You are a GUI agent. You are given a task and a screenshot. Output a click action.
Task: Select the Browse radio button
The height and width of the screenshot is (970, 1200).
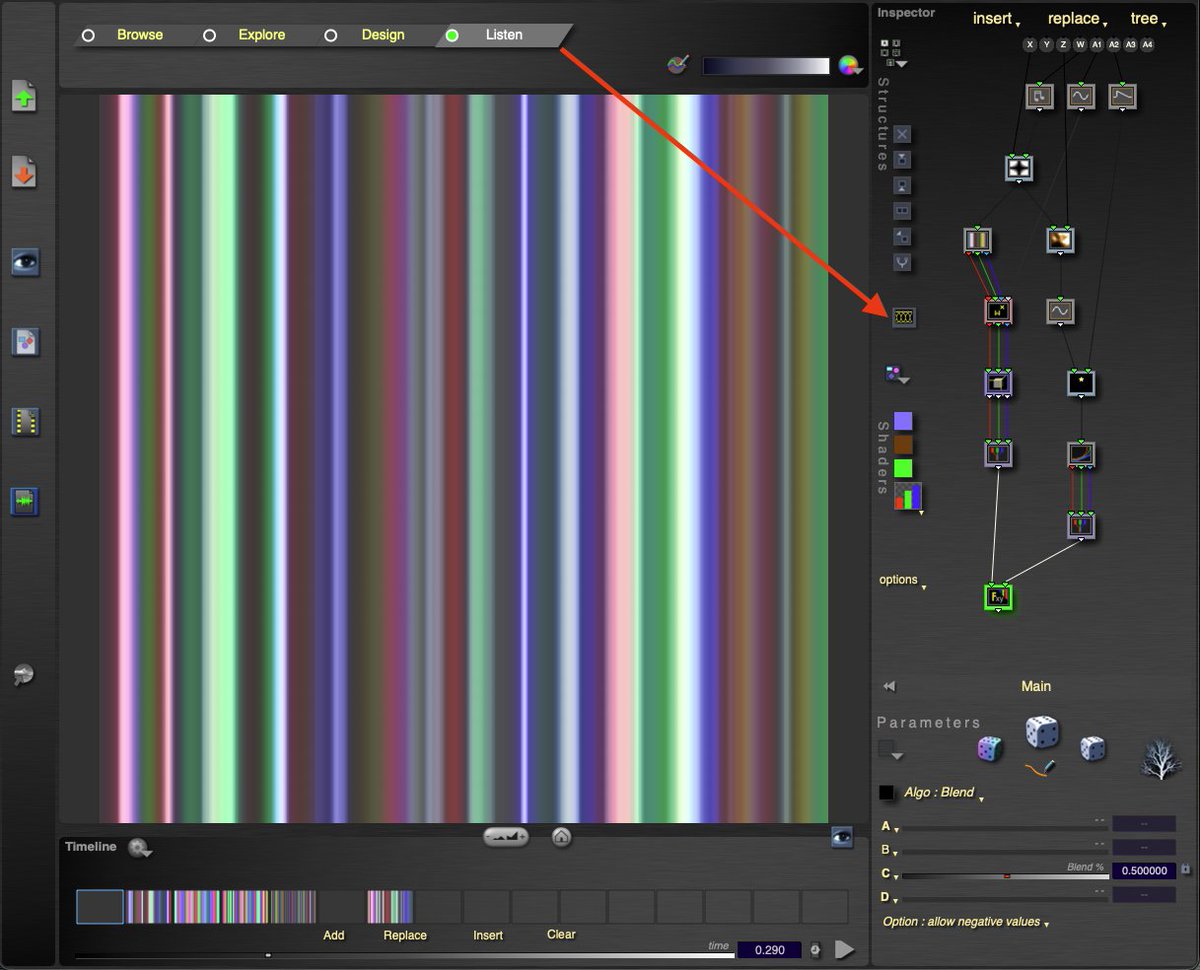88,35
